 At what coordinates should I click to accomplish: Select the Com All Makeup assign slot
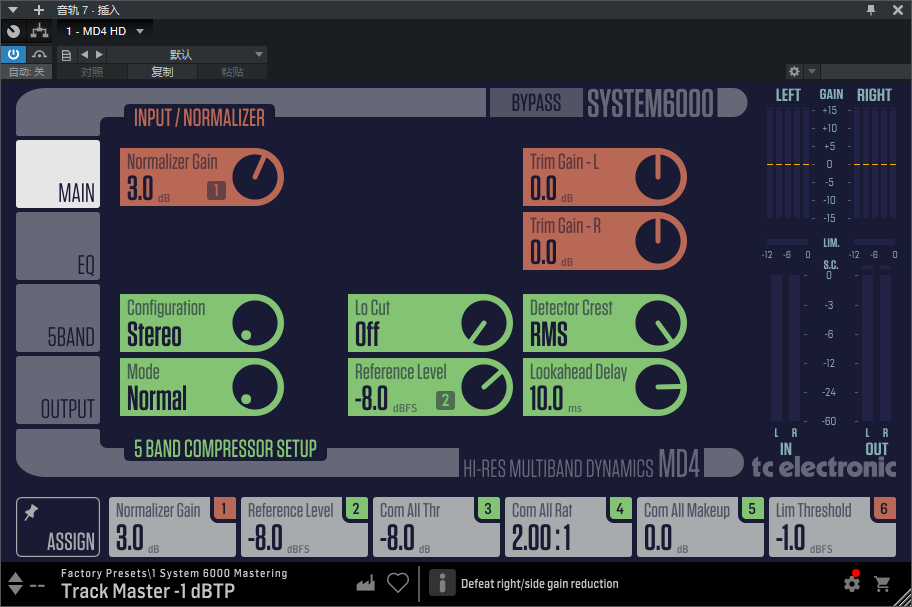(x=700, y=527)
